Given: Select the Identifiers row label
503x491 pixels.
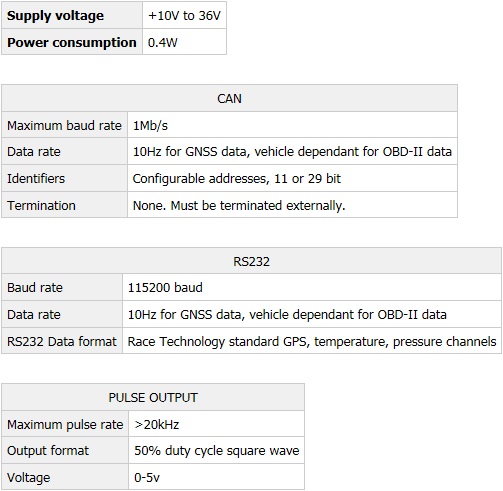Looking at the screenshot, I should [36, 179].
